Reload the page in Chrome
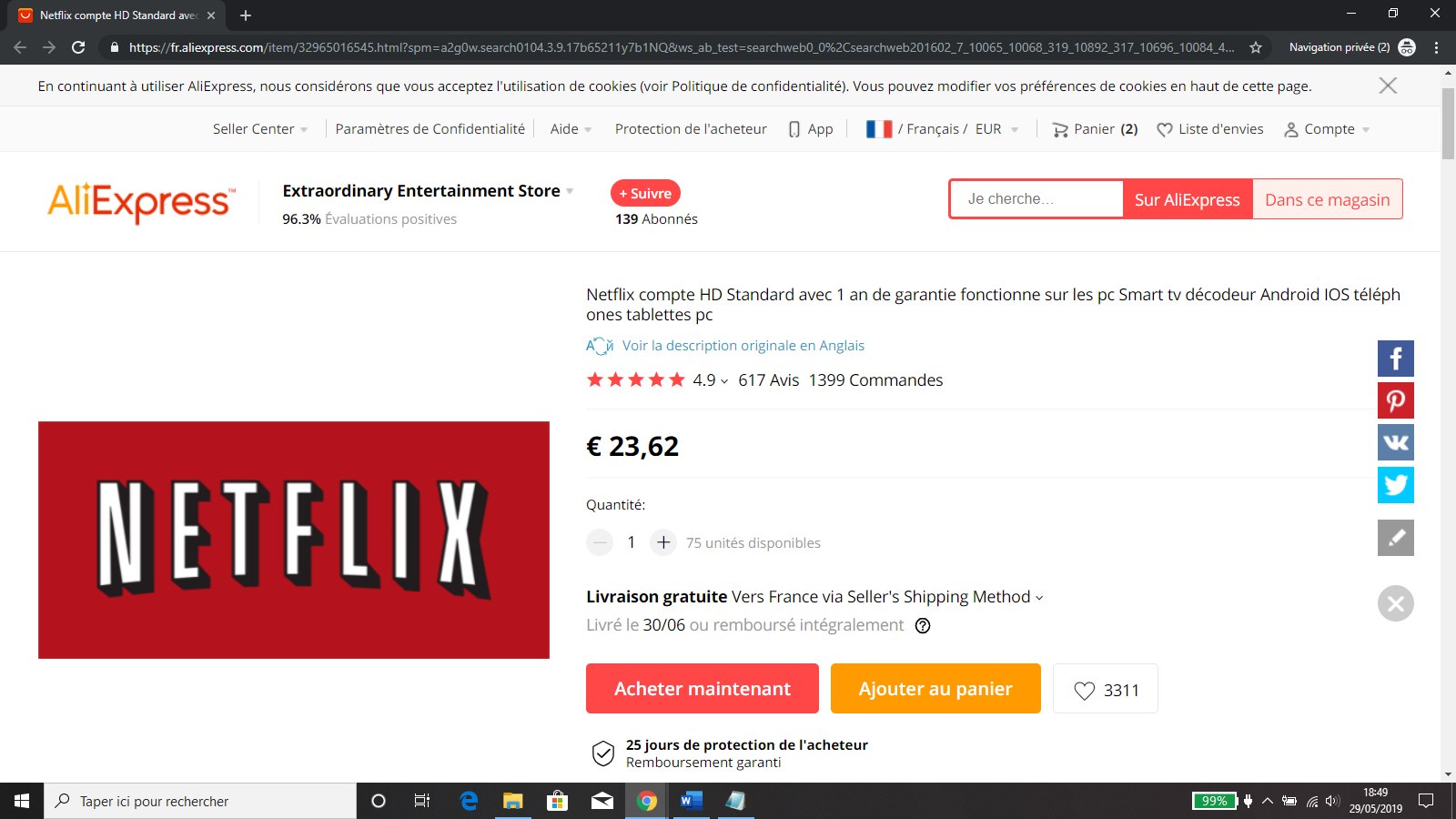Screen dimensions: 1456x819 pos(78,47)
